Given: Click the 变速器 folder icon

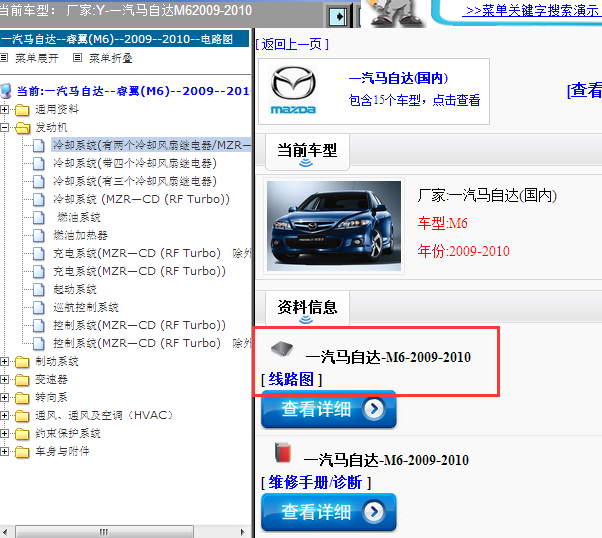Looking at the screenshot, I should 22,380.
